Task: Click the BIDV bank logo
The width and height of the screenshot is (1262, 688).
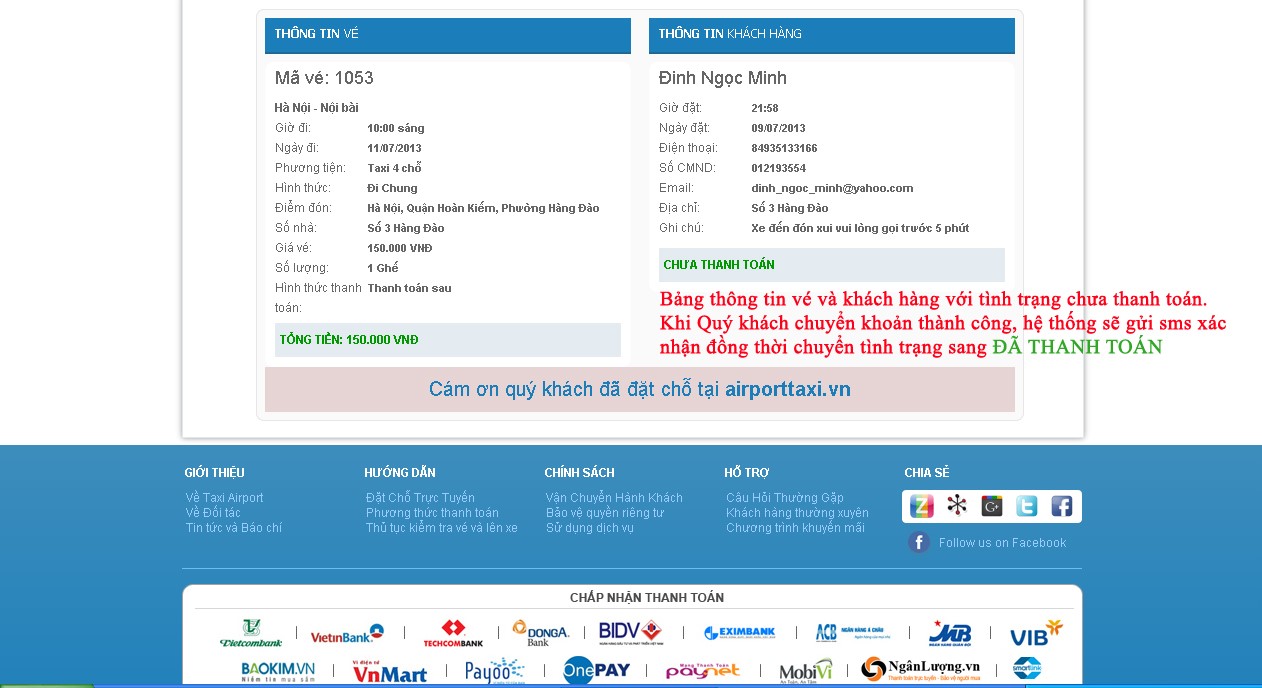Action: coord(630,633)
